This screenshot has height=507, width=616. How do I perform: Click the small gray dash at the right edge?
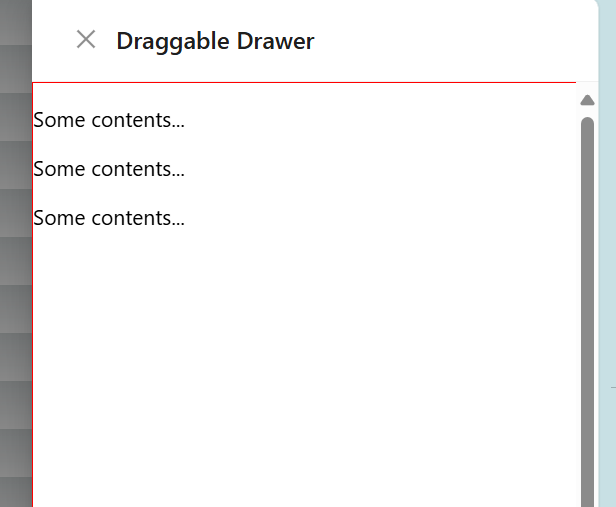point(613,388)
